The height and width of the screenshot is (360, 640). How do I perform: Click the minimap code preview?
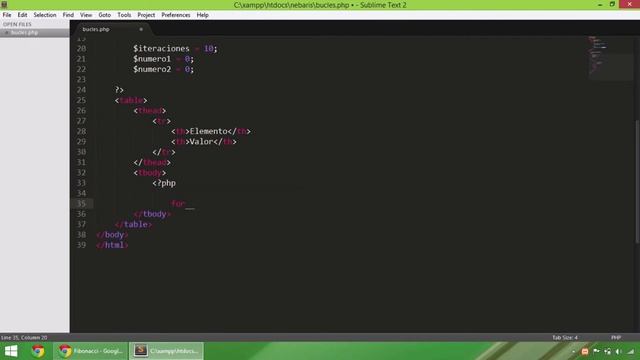click(610, 58)
